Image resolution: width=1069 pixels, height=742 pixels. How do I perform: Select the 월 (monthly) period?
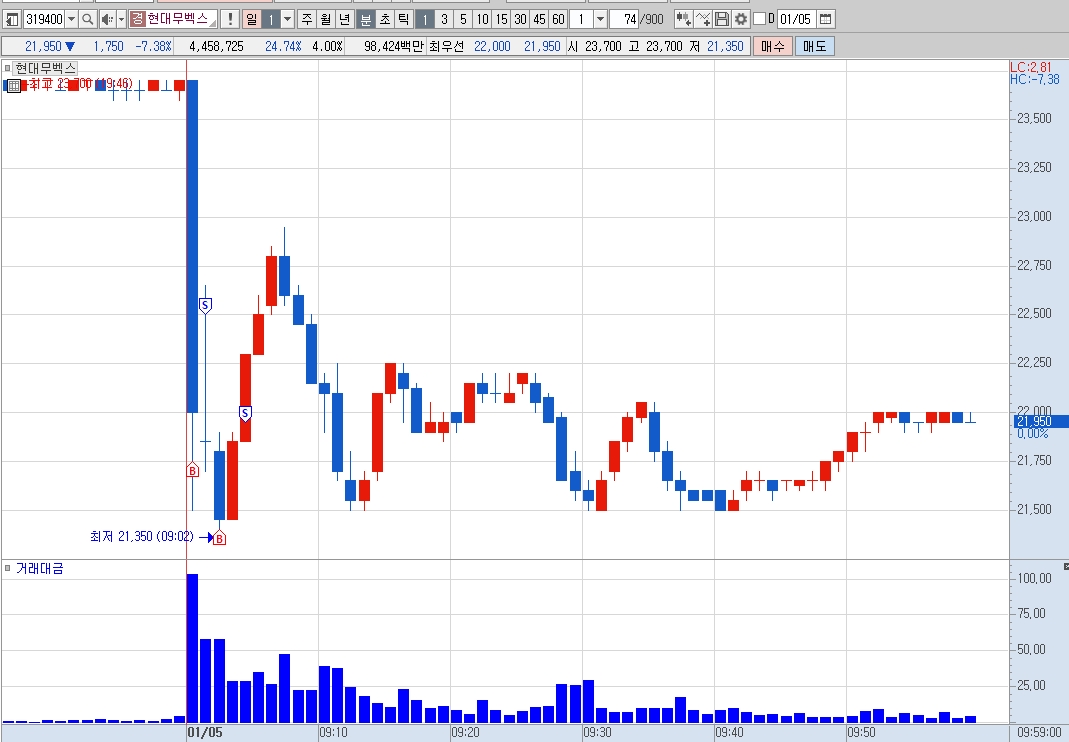(326, 19)
